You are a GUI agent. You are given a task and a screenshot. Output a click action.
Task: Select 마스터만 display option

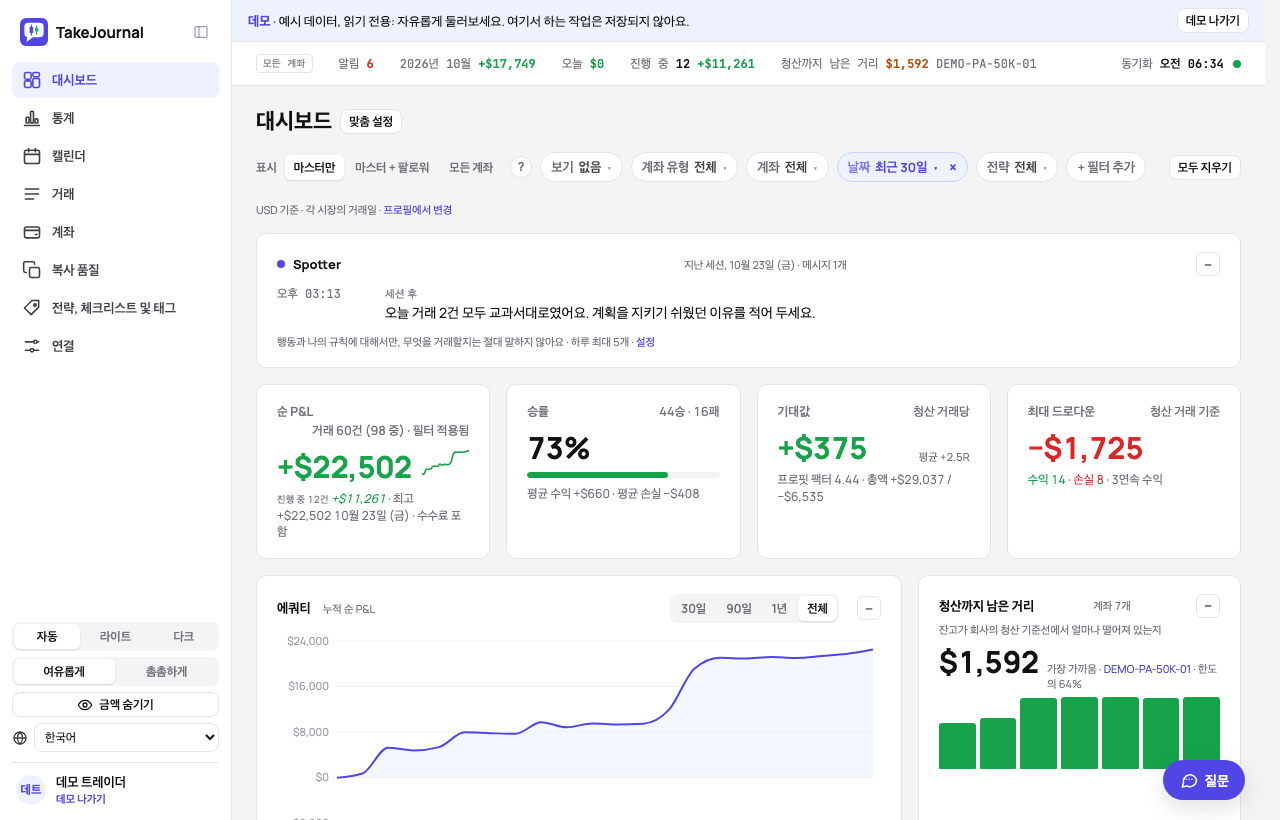point(314,167)
